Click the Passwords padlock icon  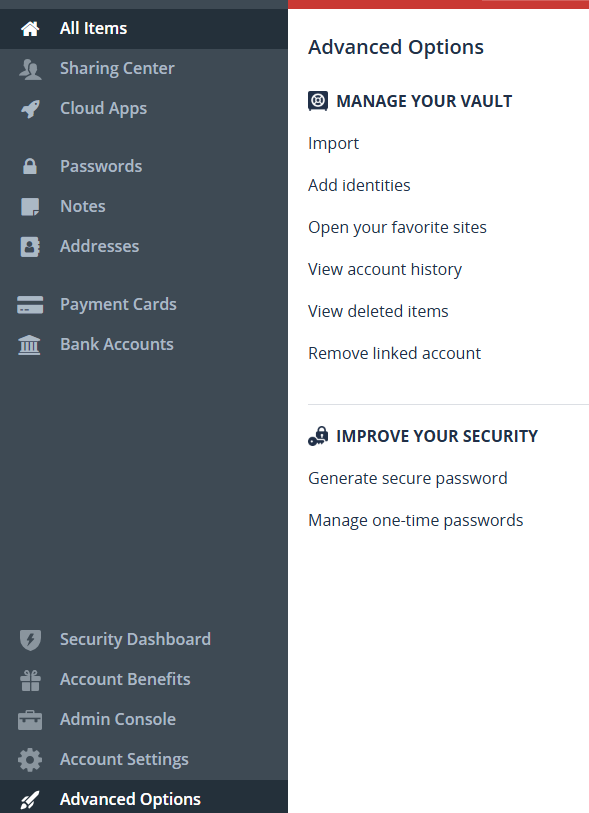30,166
